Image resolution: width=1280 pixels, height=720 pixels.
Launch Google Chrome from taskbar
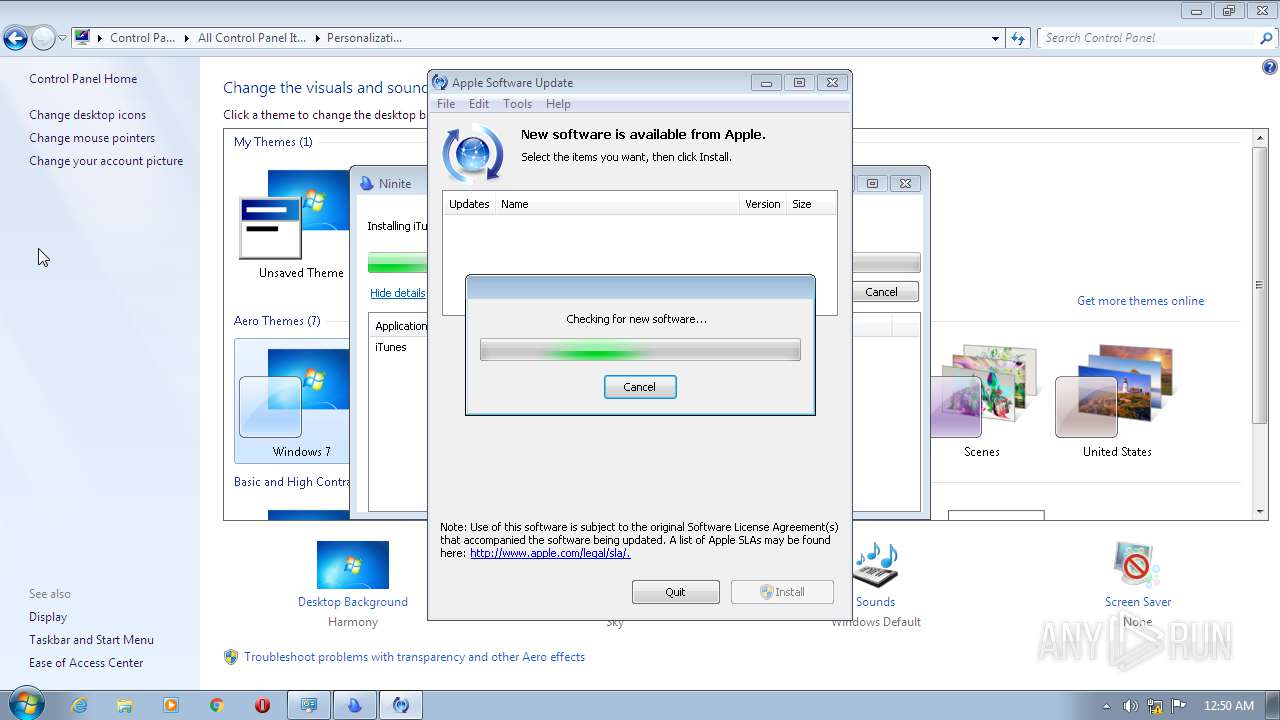tap(217, 705)
